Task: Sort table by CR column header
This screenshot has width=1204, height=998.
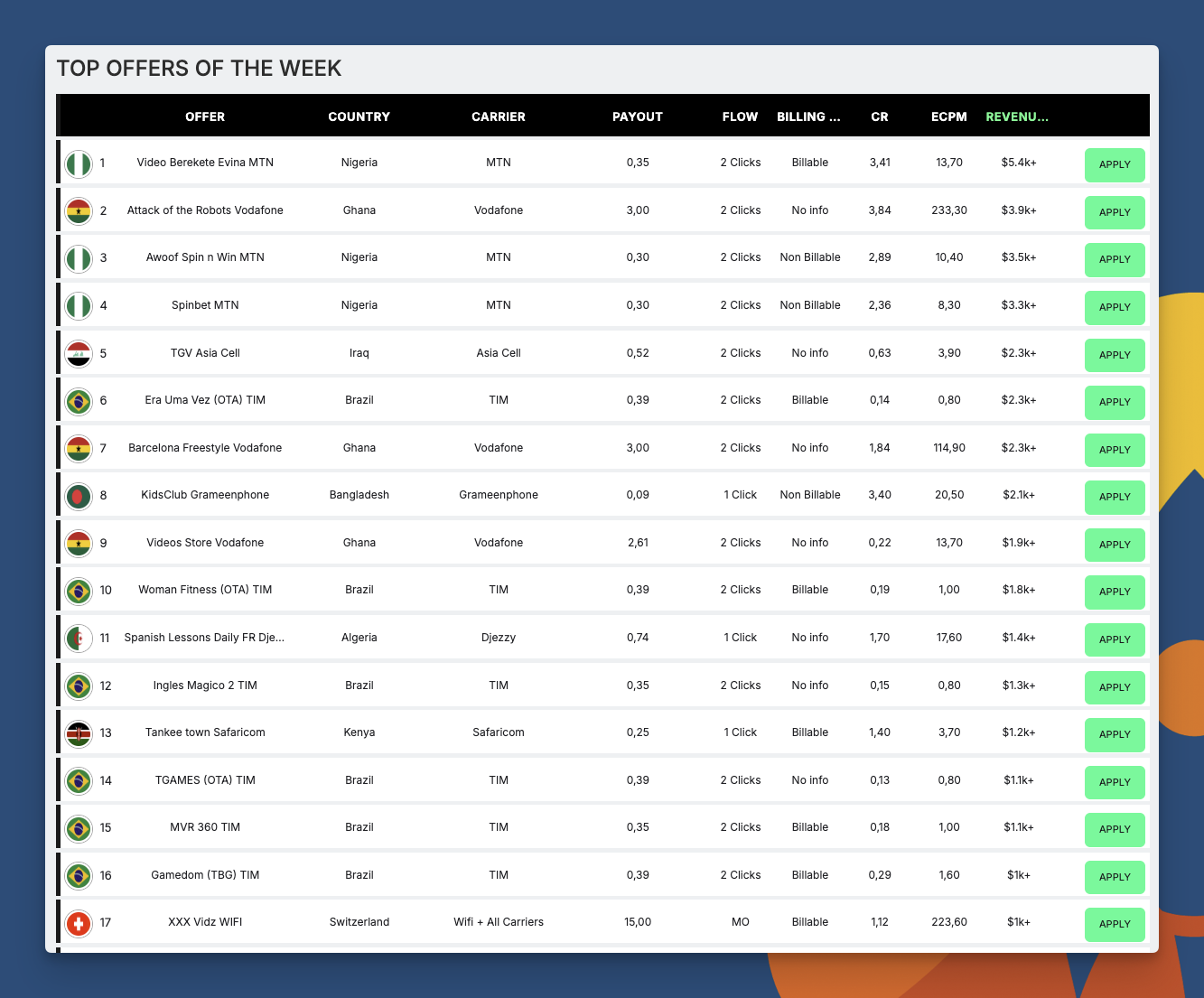Action: pos(880,117)
